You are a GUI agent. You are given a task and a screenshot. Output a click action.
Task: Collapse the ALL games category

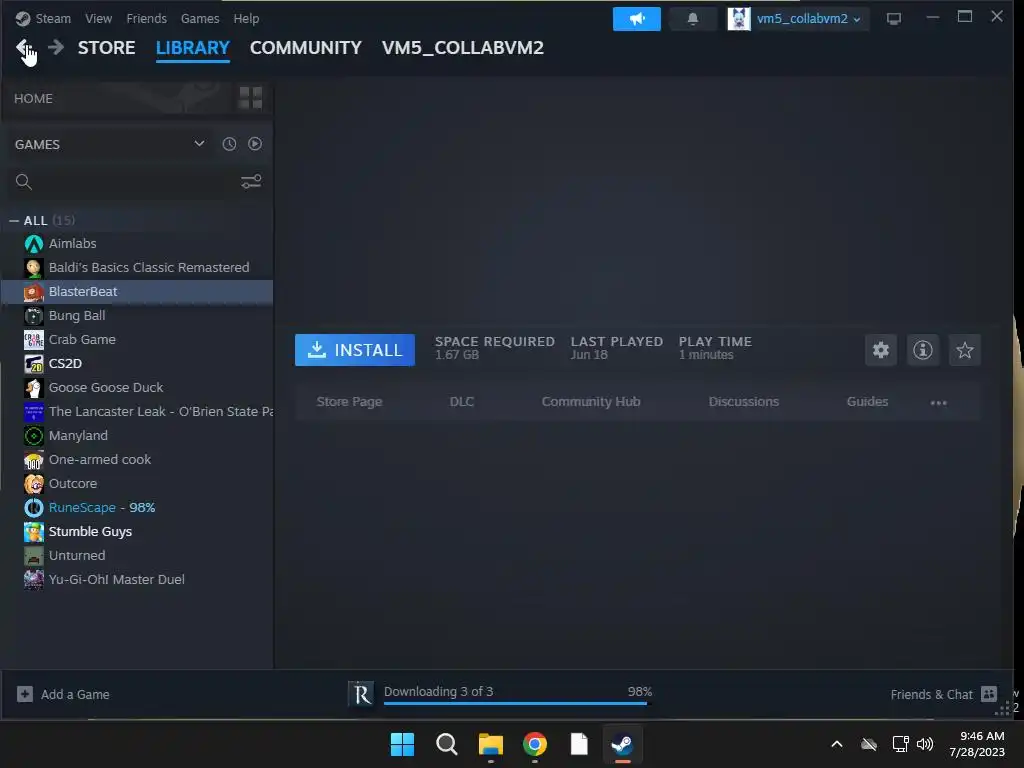(x=14, y=221)
